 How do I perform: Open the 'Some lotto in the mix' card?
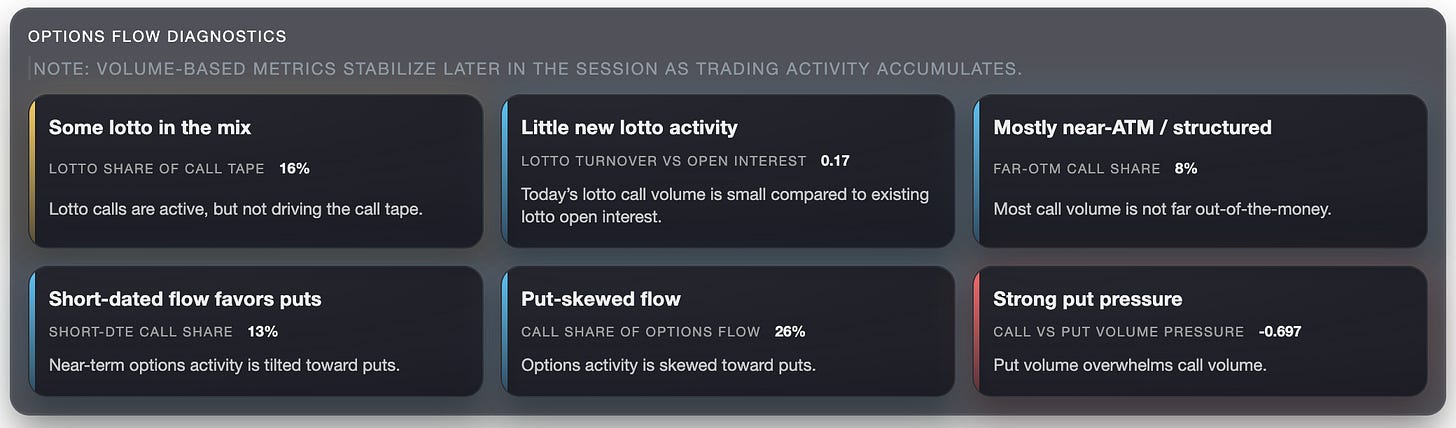point(256,170)
